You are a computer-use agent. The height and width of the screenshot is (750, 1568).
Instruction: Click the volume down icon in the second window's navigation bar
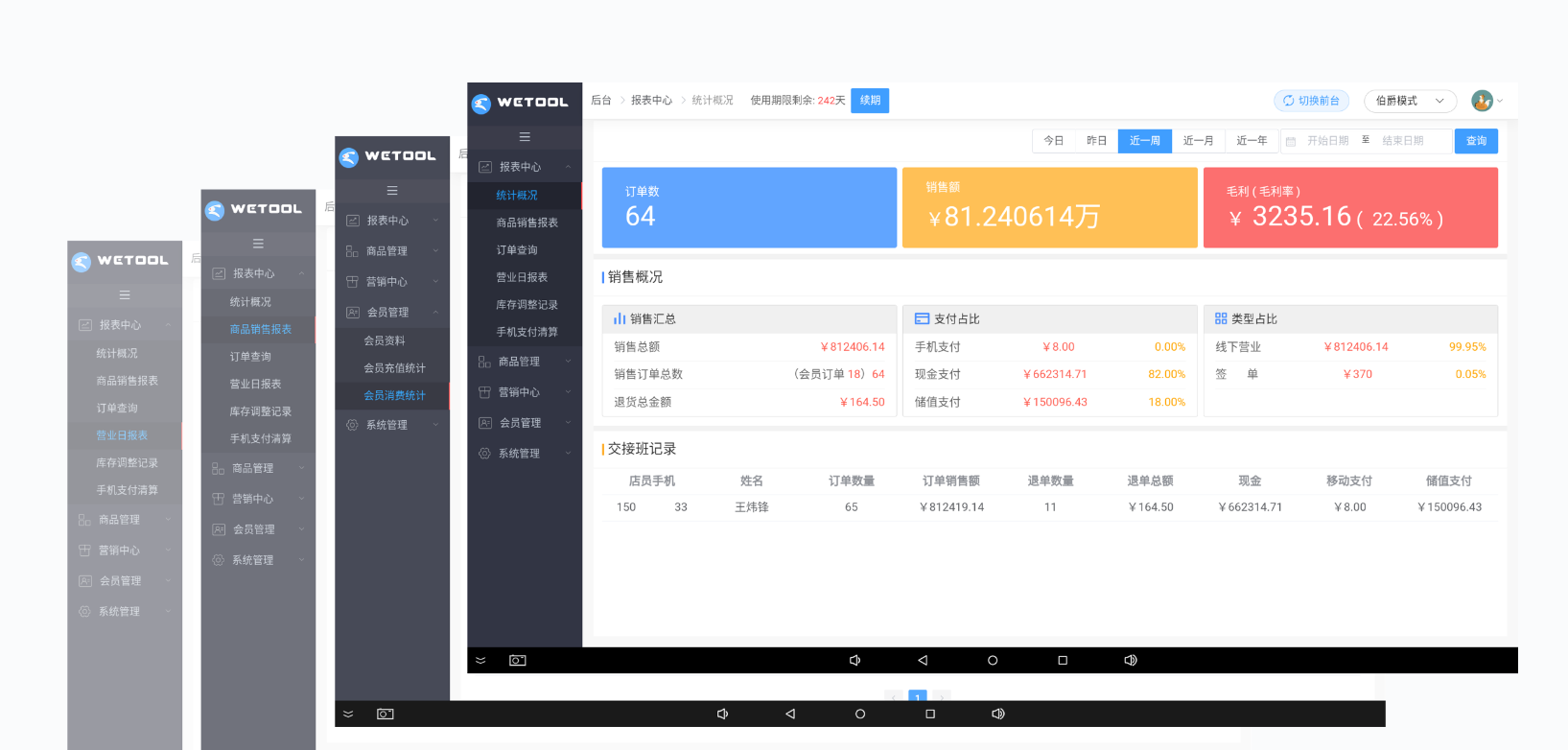(x=722, y=715)
